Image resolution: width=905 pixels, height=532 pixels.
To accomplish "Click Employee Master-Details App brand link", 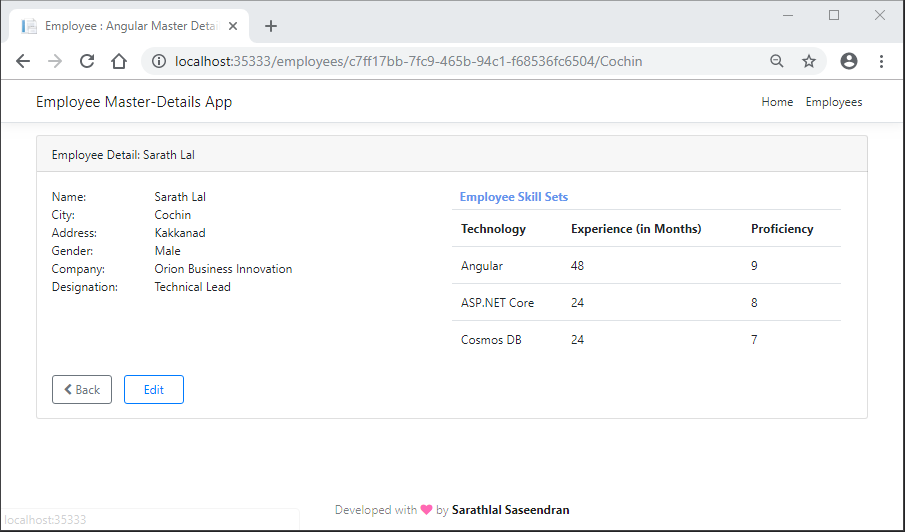I will [x=134, y=102].
